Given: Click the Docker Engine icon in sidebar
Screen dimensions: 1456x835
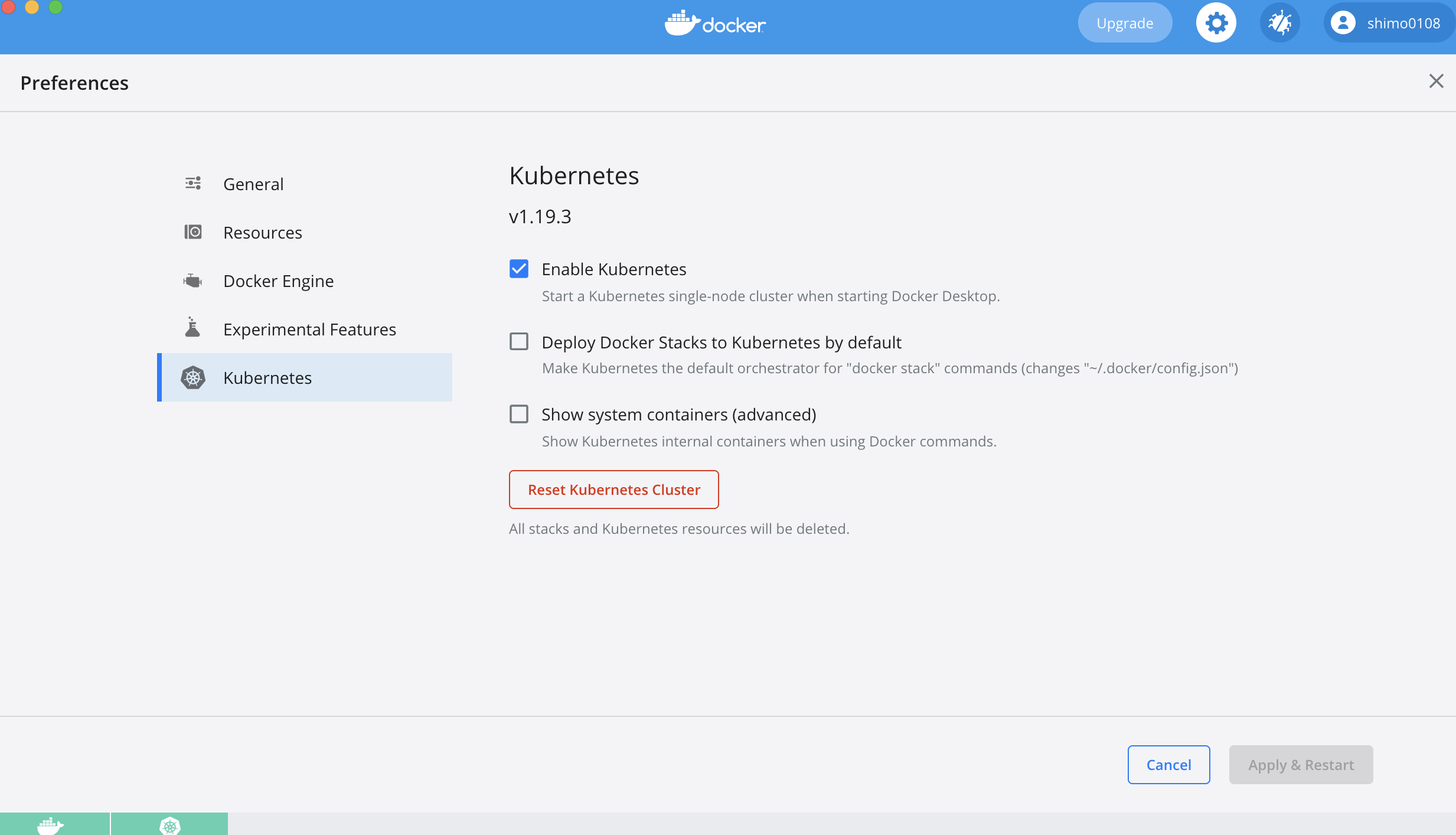Looking at the screenshot, I should 193,280.
